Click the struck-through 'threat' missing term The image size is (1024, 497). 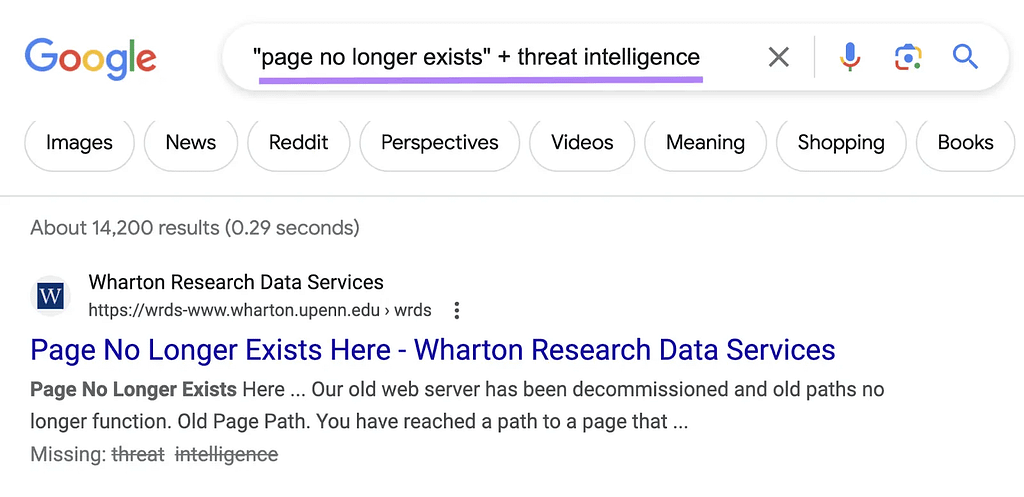tap(138, 454)
